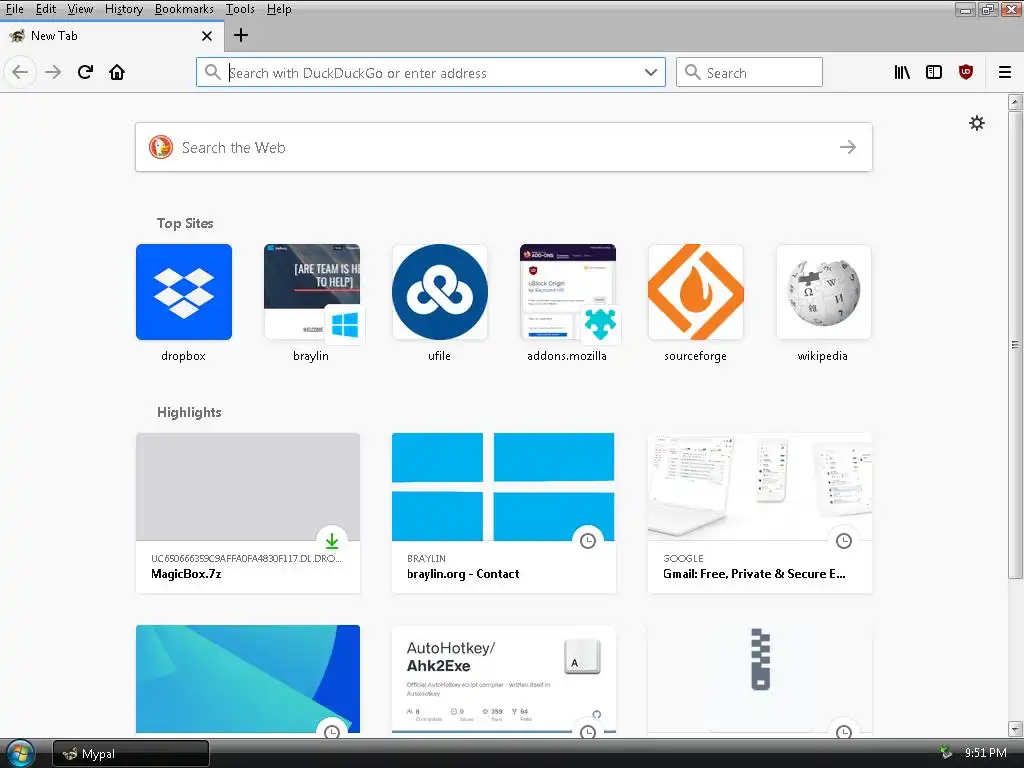Click the Top Sites heading
Screen dimensions: 1024x768
point(185,223)
